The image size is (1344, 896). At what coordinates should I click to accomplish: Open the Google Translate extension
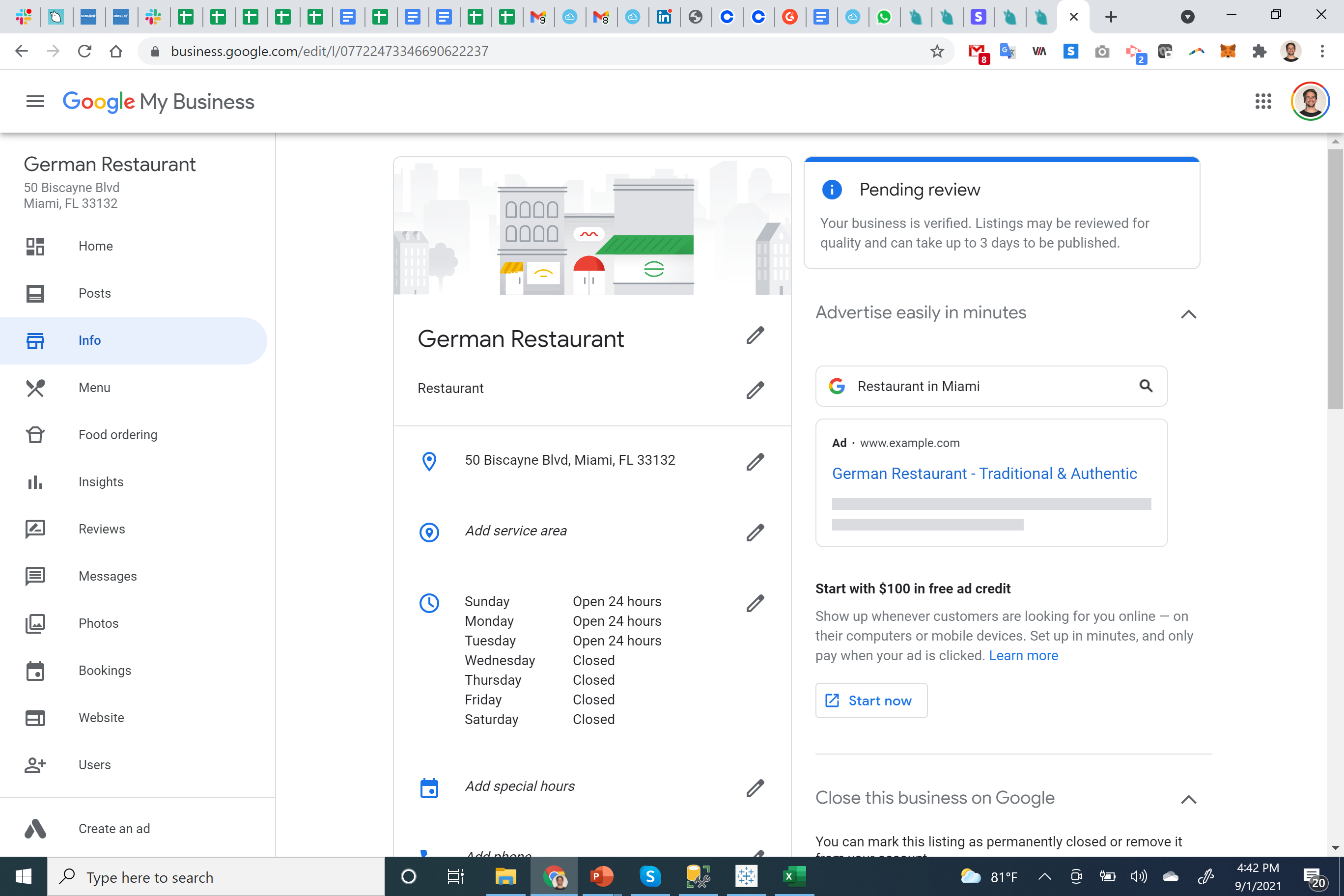coord(1008,52)
